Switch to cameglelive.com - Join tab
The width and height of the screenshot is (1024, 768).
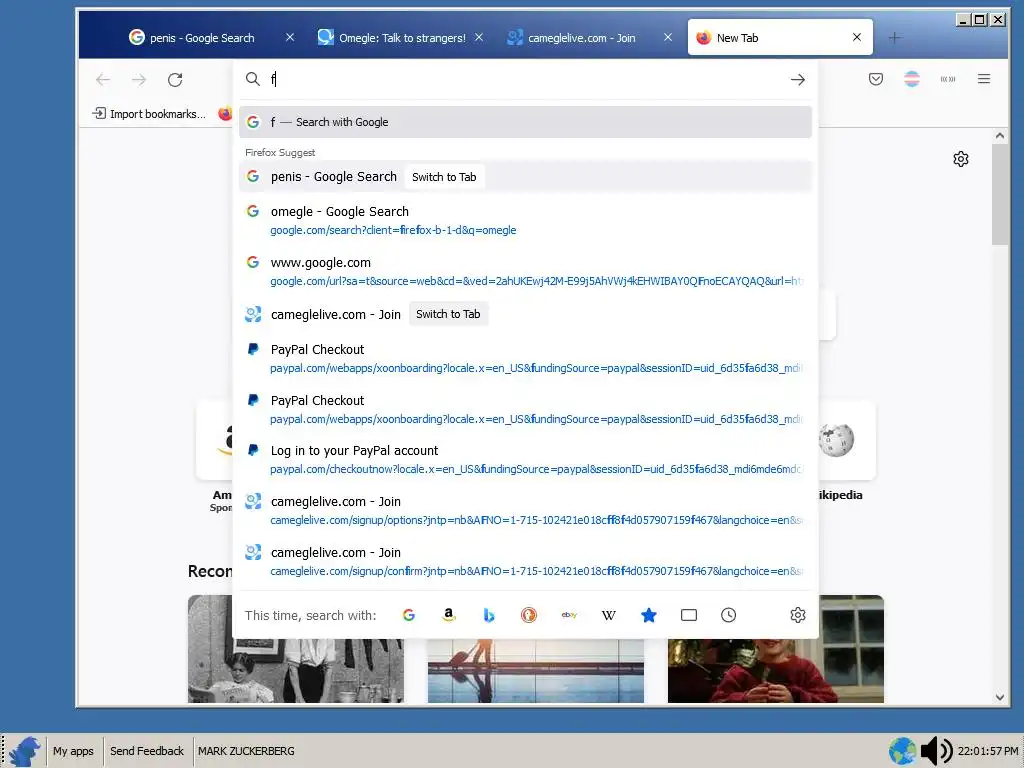pos(581,38)
